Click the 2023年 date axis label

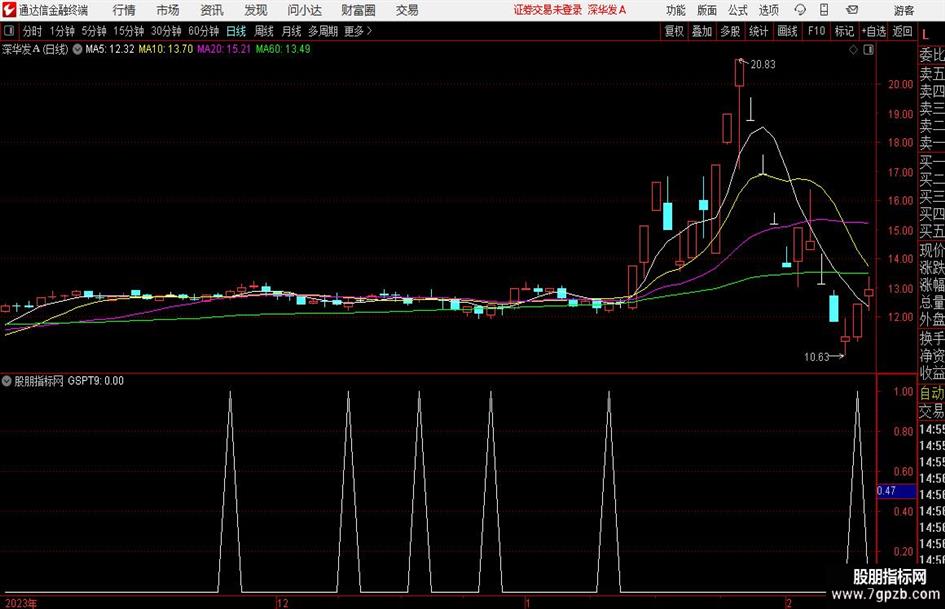20,603
